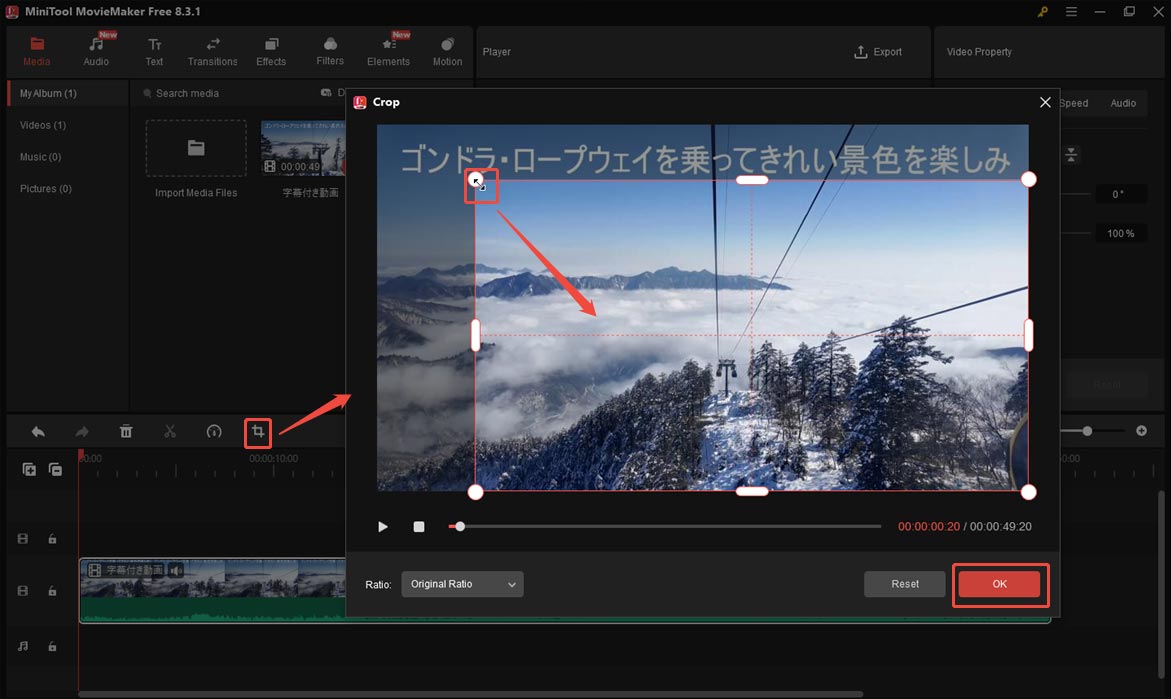Toggle lock on track containing video clip
Screen dimensions: 1171x699
[52, 591]
